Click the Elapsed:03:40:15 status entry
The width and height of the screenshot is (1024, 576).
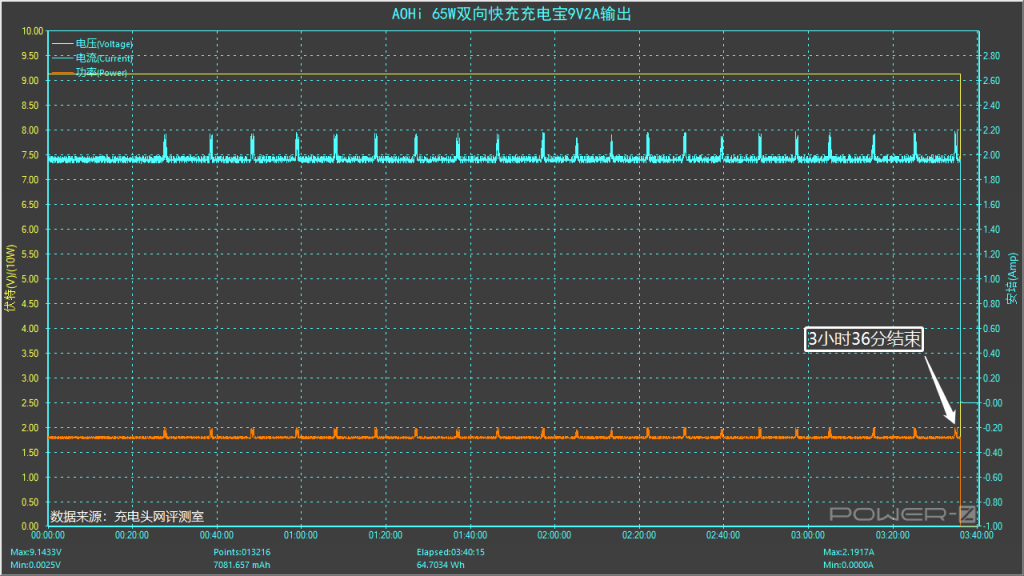coord(451,552)
